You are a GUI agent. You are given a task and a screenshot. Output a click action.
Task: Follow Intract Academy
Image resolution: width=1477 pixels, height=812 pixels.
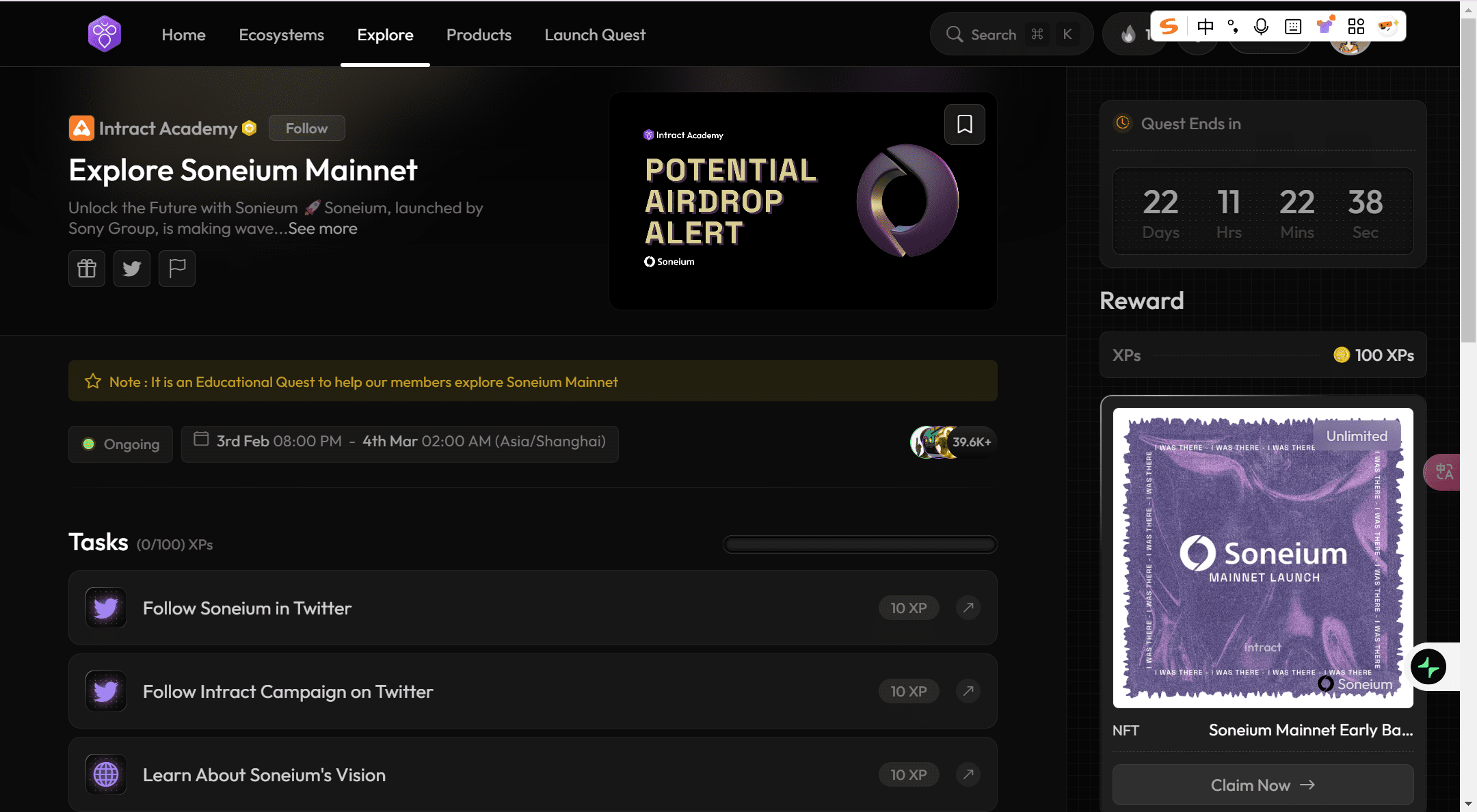point(306,128)
